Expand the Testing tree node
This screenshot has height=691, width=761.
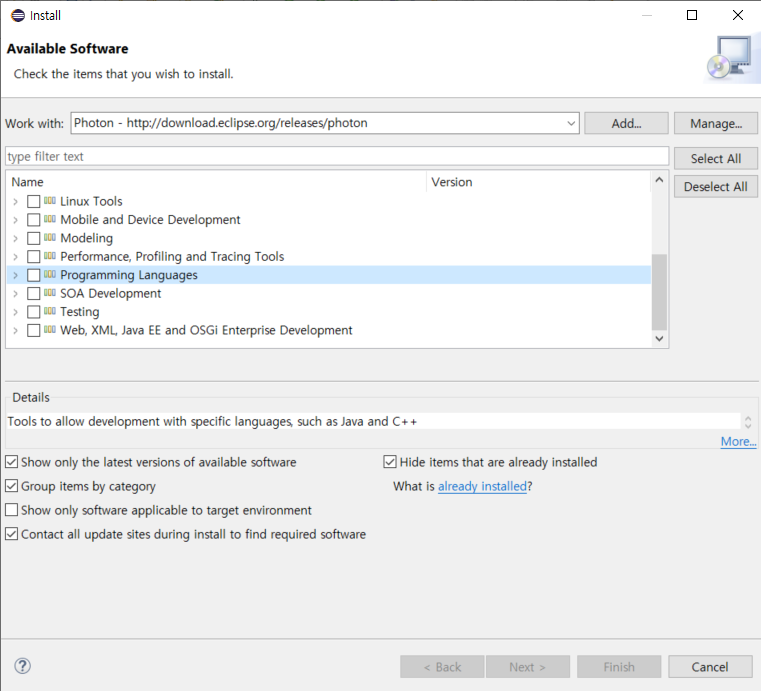tap(16, 312)
